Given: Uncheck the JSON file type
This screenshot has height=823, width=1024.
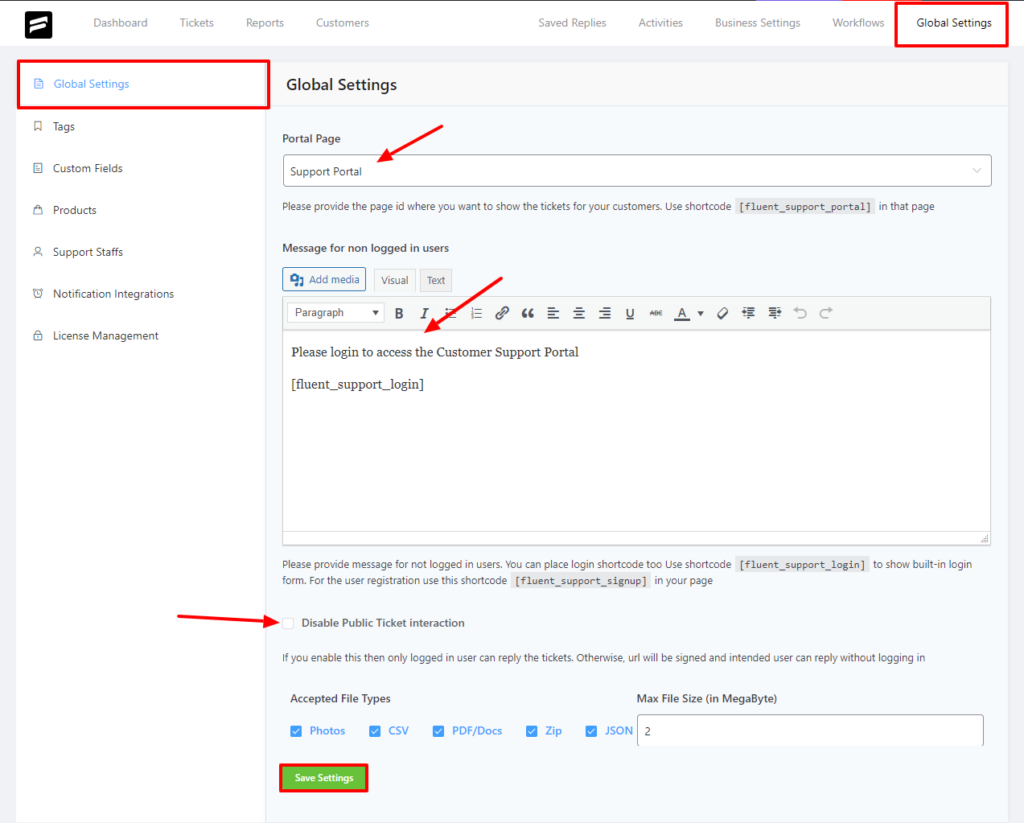Looking at the screenshot, I should 591,731.
